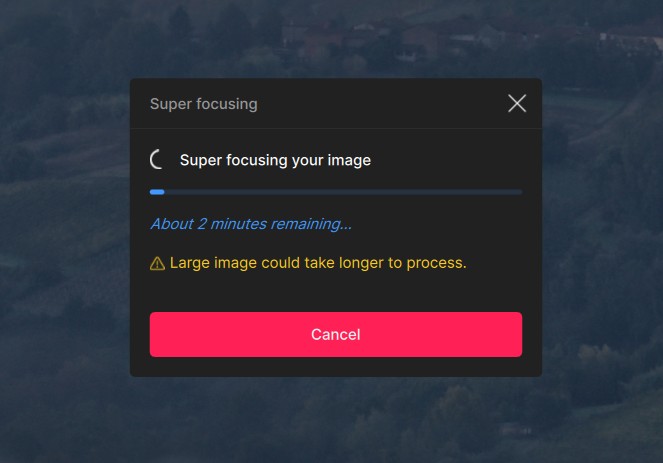The width and height of the screenshot is (663, 463).
Task: Click the empty dialog header area
Action: click(380, 103)
